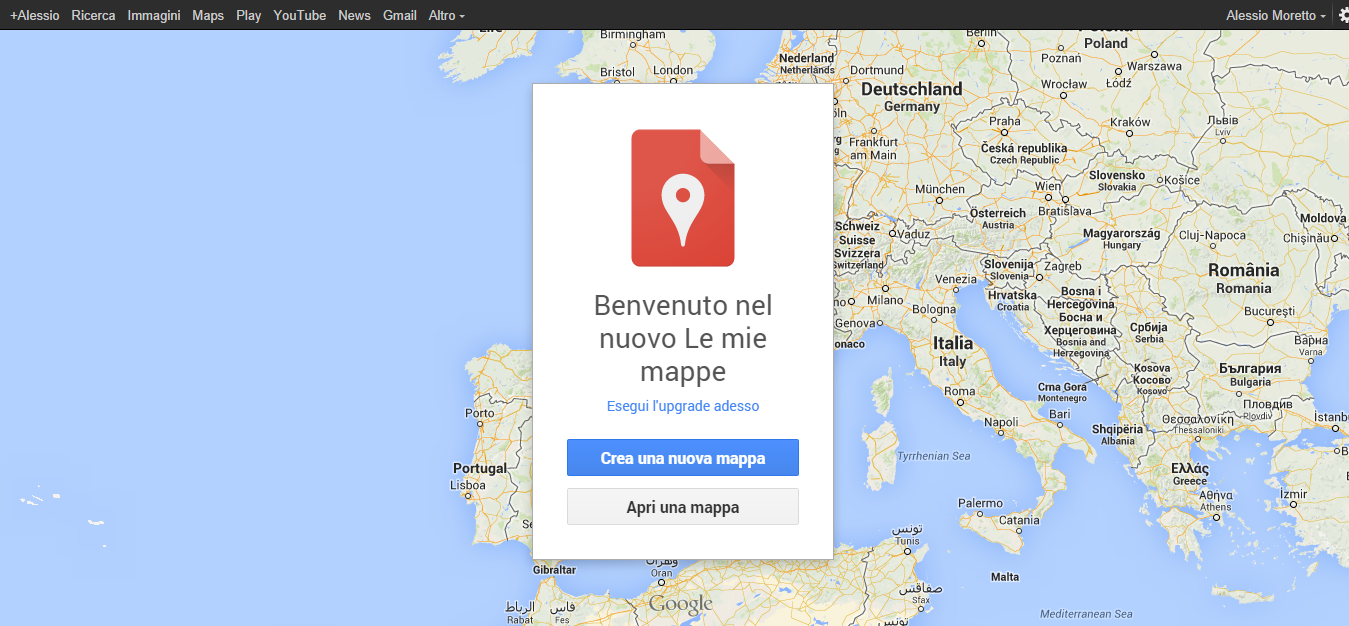The width and height of the screenshot is (1349, 626).
Task: Click the Warszawa city label
Action: (x=1153, y=66)
